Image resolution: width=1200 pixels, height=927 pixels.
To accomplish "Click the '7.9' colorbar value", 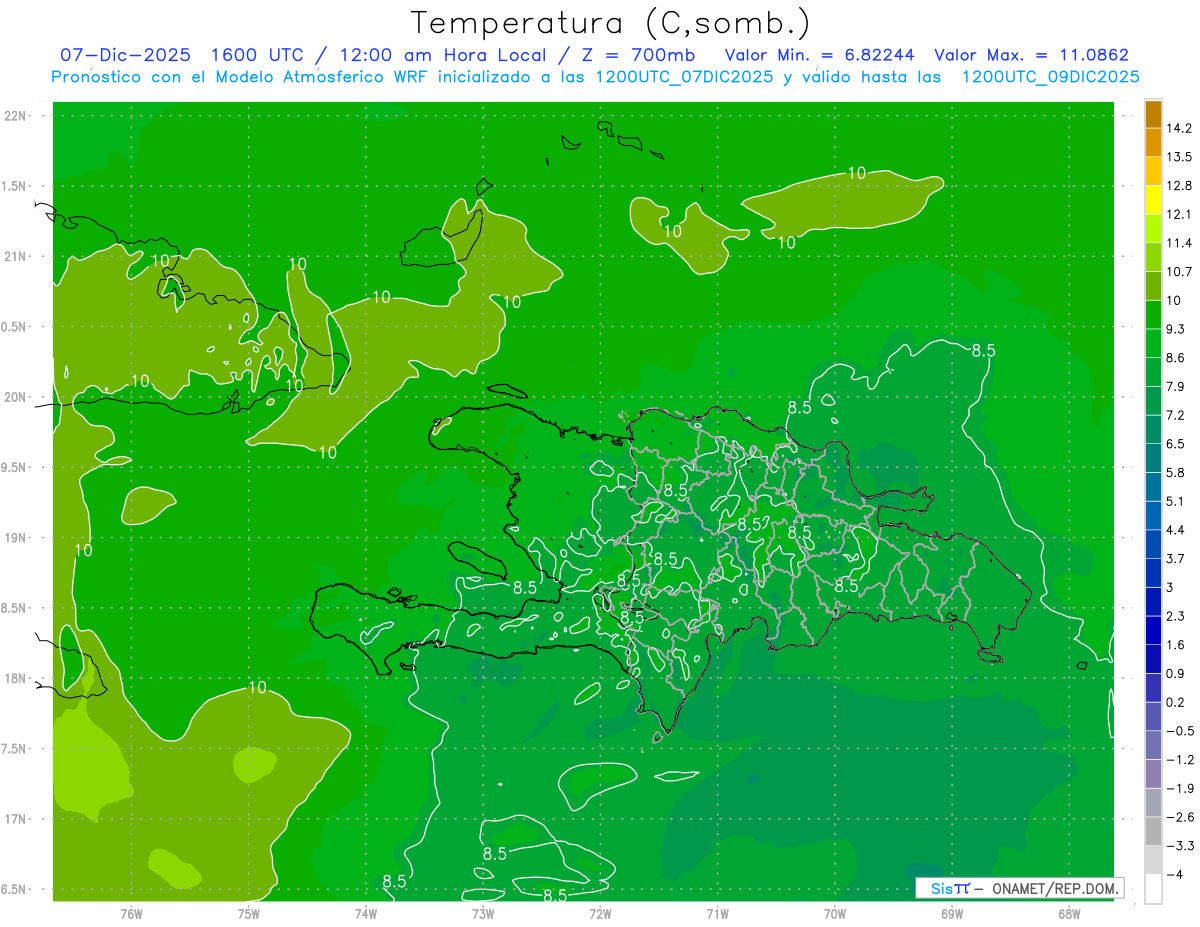I will point(1175,387).
